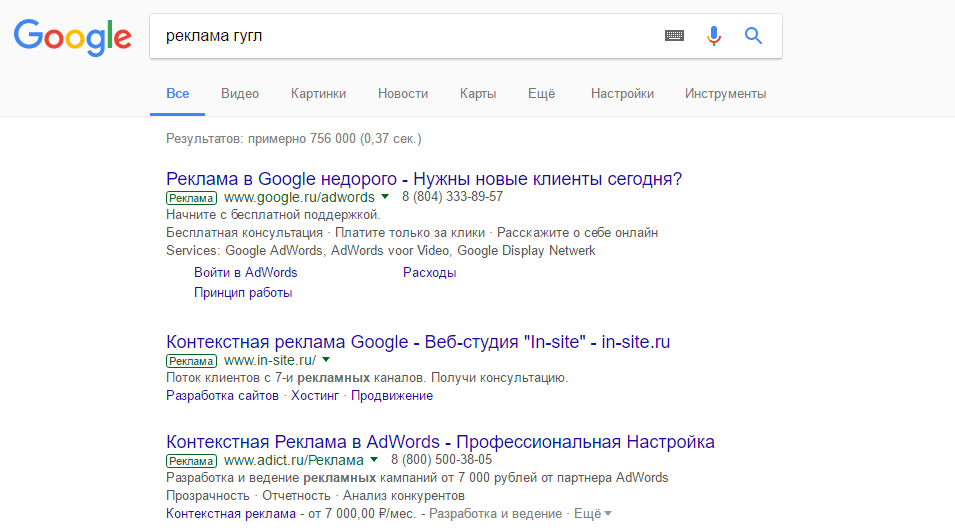Open Настройки search settings
This screenshot has width=955, height=532.
point(622,94)
